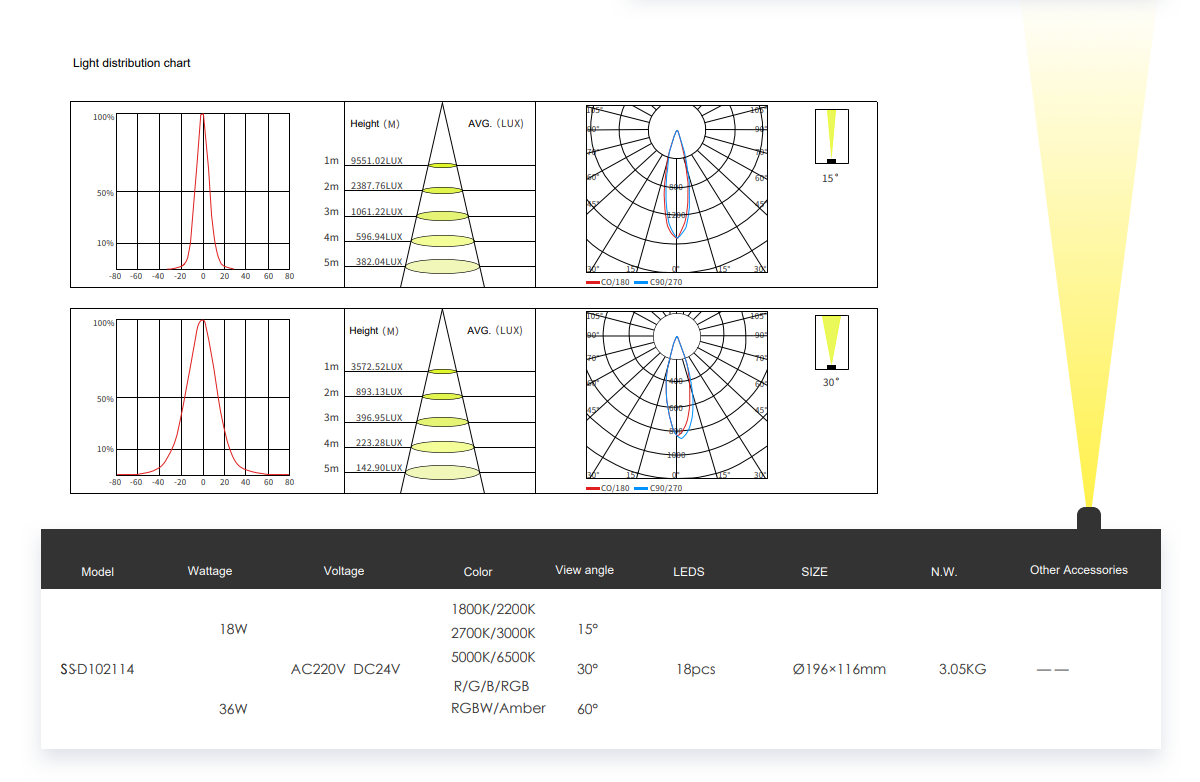Click the black spotlight fixture icon
Viewport: 1200px width, 782px height.
click(x=1088, y=518)
